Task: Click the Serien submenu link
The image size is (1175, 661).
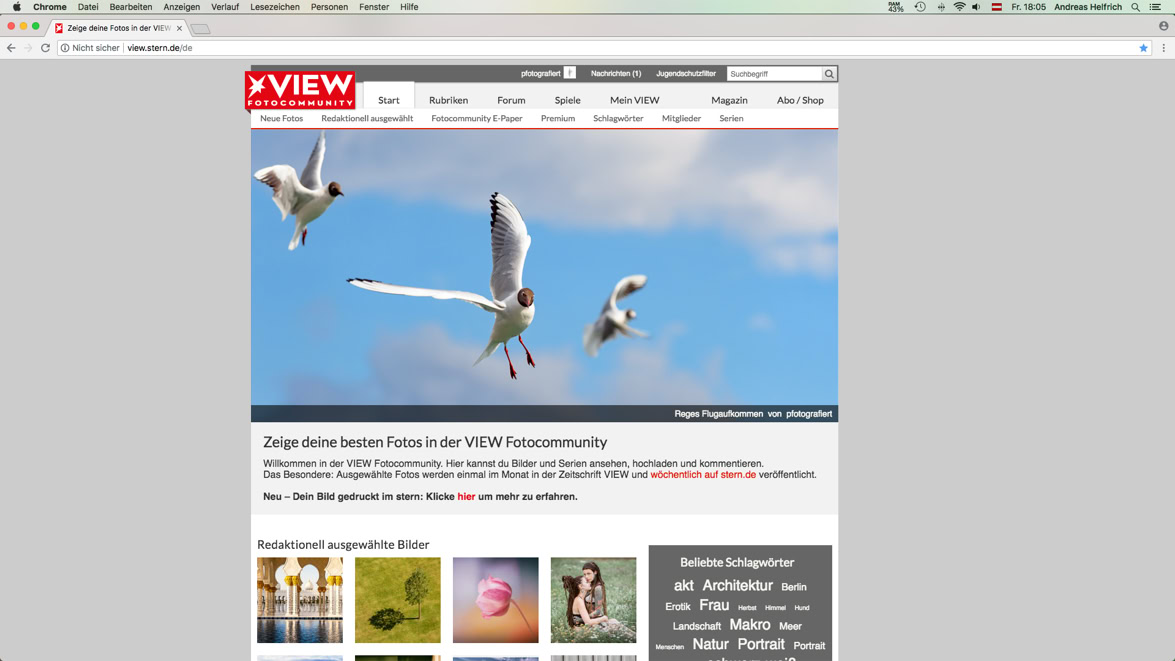Action: 731,118
